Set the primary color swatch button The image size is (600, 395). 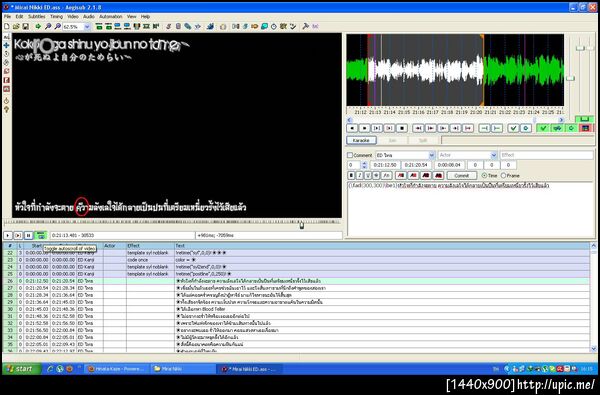(x=401, y=175)
